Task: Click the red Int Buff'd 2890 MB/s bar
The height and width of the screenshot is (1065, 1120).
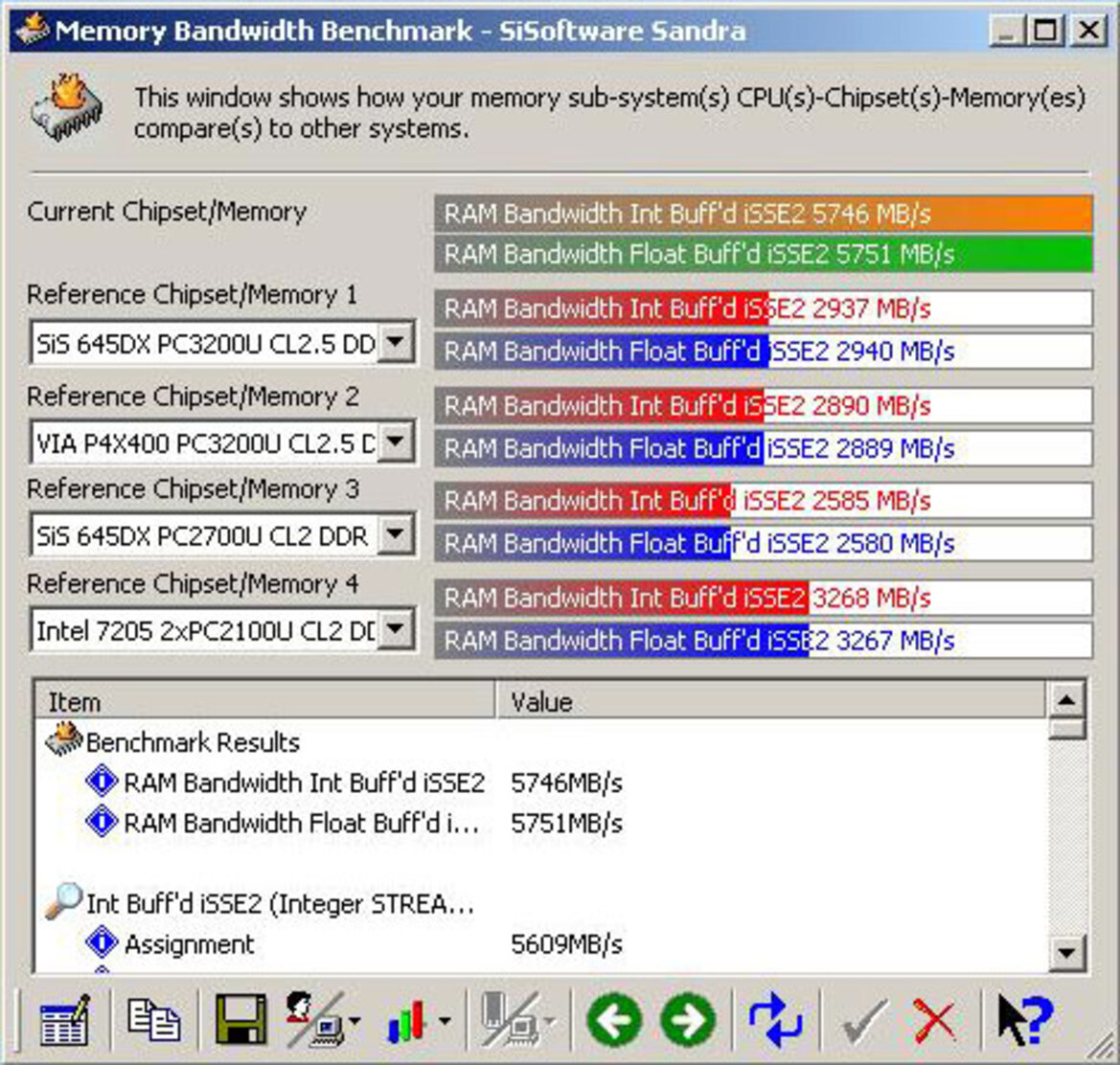Action: coord(764,405)
